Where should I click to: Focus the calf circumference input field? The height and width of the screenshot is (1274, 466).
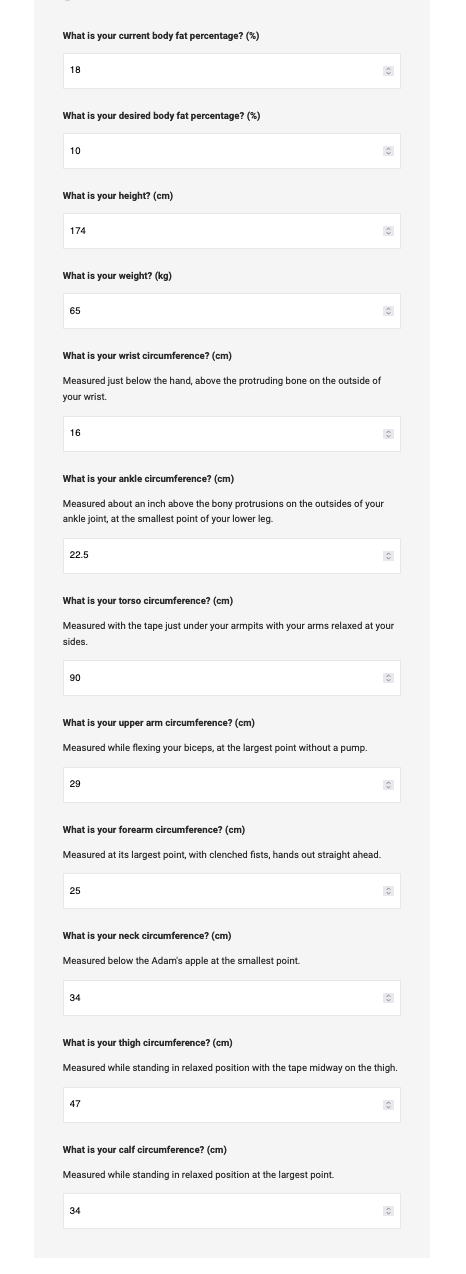coord(231,1211)
